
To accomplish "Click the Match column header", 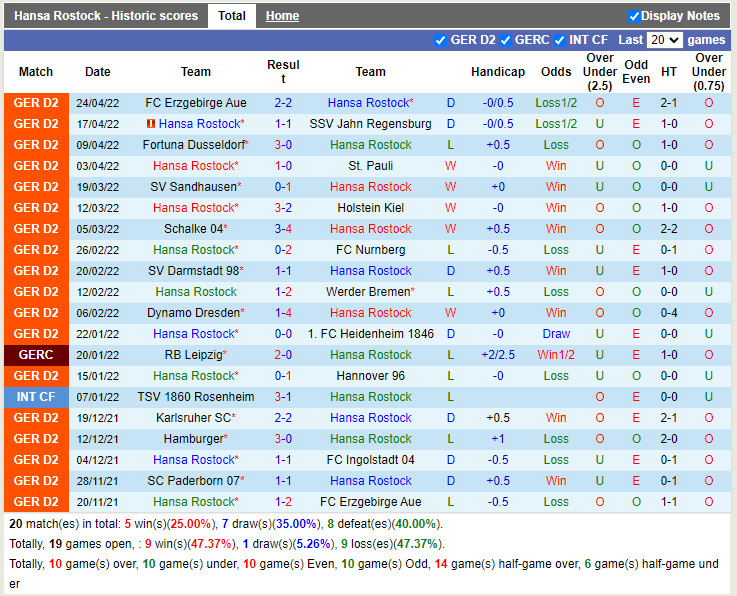I will click(36, 72).
